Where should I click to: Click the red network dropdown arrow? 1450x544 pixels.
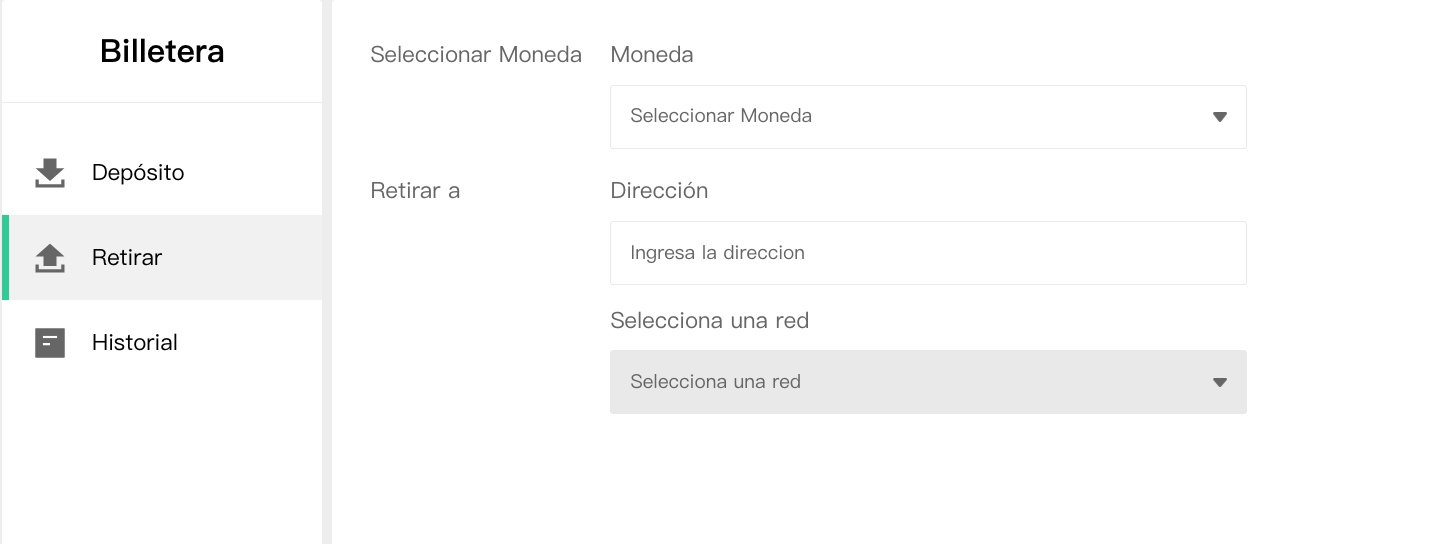(1219, 382)
